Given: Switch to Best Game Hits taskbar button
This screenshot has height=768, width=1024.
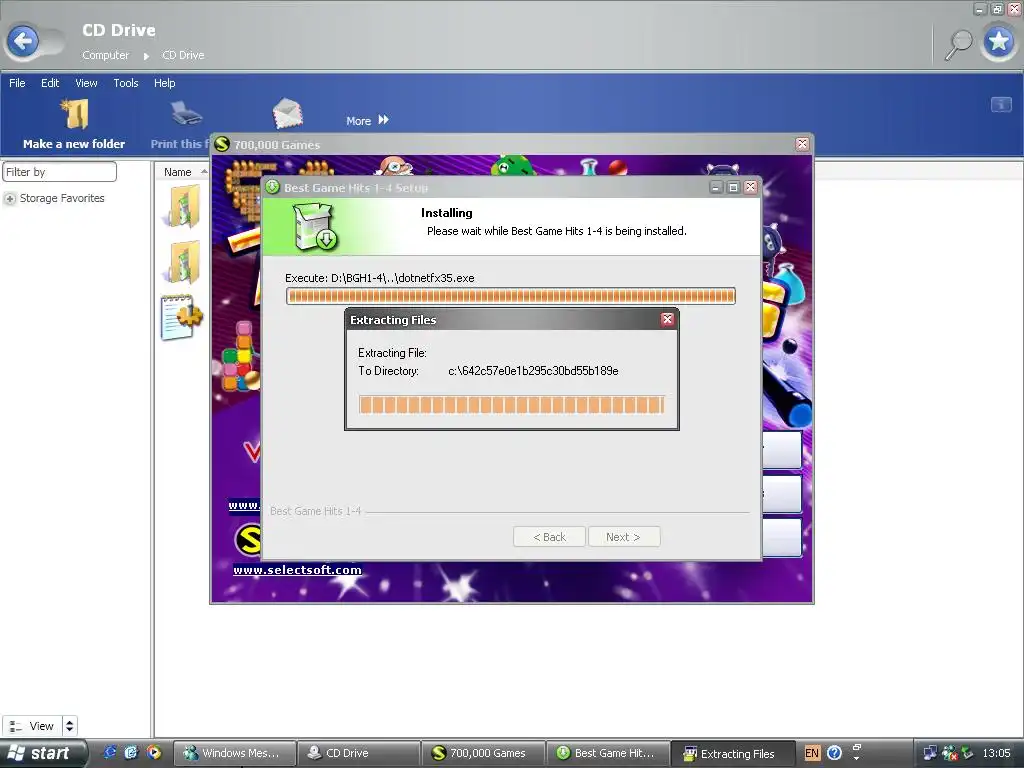Looking at the screenshot, I should click(x=607, y=753).
